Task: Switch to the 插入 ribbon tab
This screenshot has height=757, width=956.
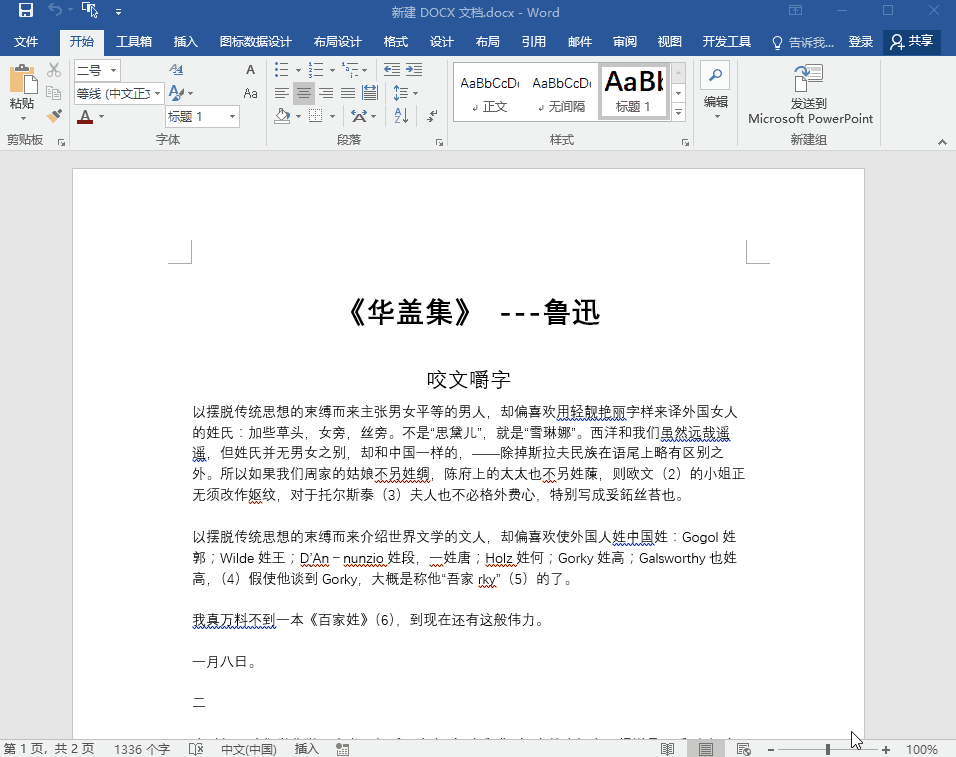Action: pyautogui.click(x=186, y=41)
